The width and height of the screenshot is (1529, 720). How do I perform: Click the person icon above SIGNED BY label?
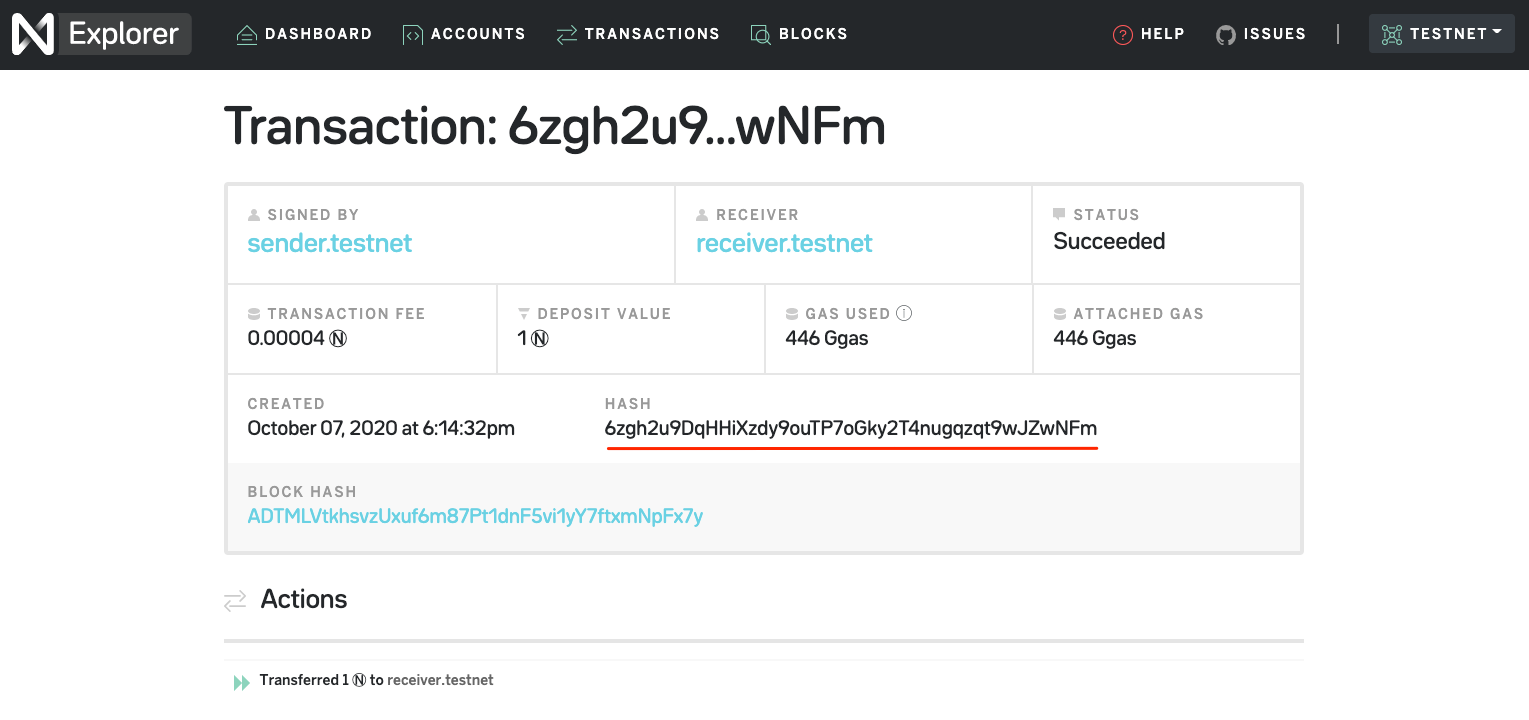click(x=253, y=213)
